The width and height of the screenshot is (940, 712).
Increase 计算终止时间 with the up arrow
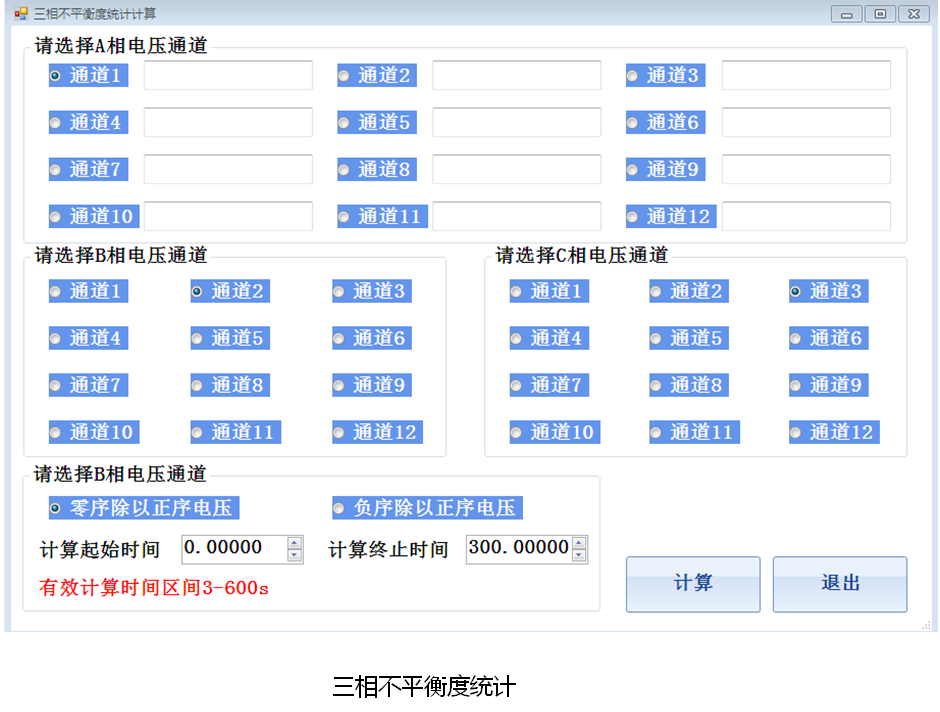coord(580,543)
